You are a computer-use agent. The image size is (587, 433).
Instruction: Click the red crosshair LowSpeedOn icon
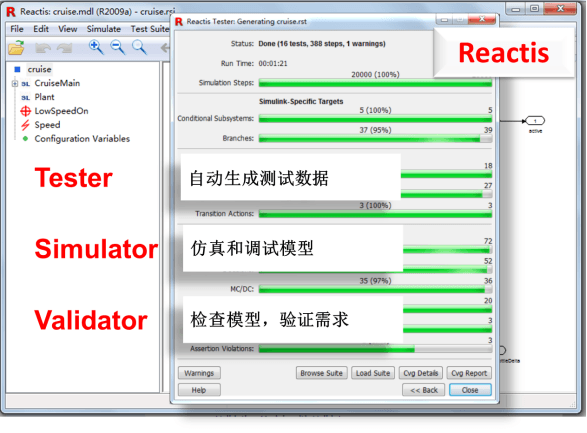click(25, 111)
